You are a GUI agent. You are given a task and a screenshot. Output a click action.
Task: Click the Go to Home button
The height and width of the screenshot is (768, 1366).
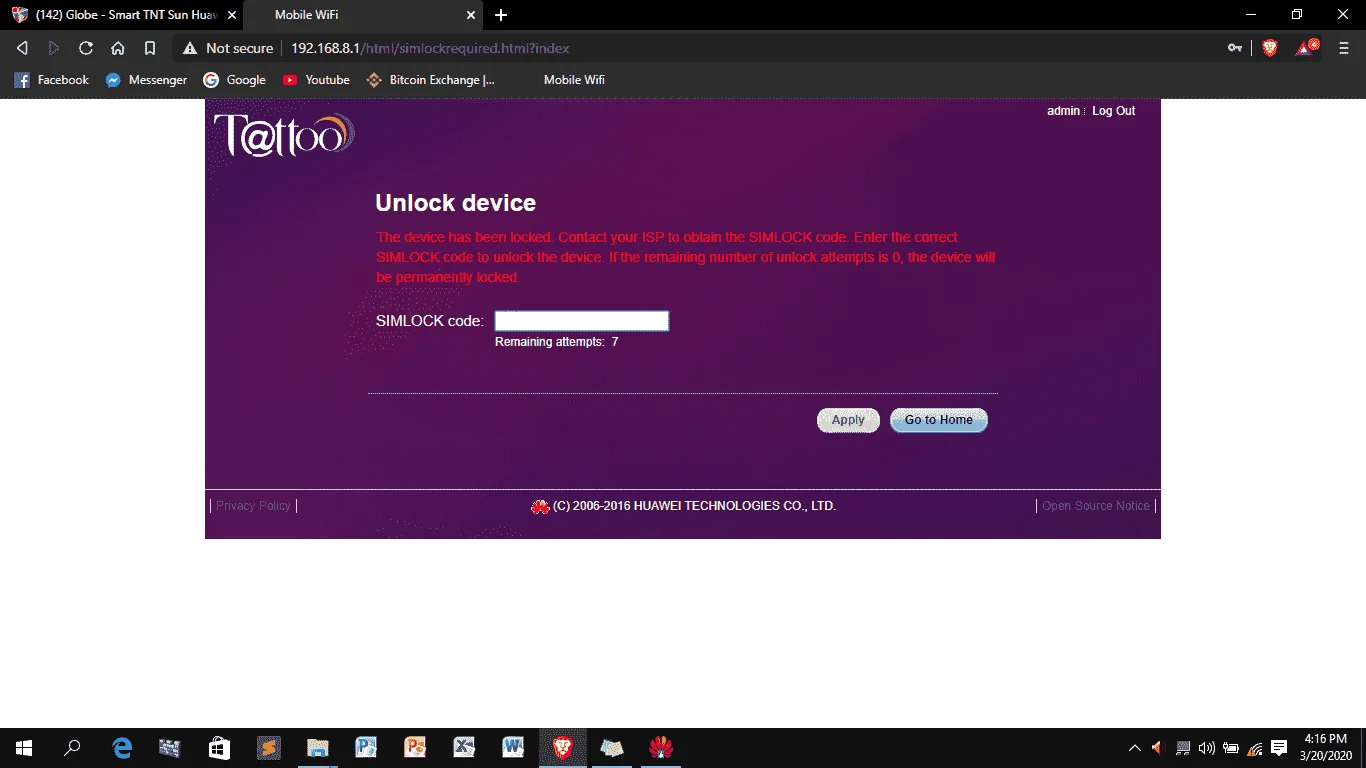click(x=939, y=420)
